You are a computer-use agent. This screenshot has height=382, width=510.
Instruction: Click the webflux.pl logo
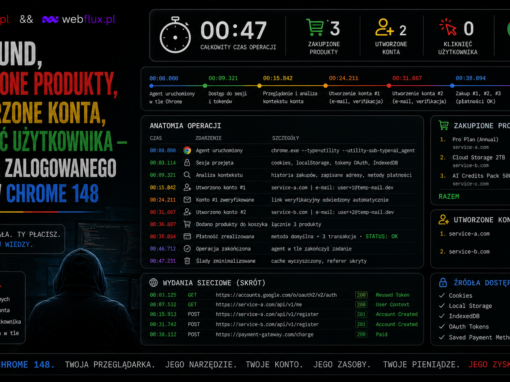79,19
